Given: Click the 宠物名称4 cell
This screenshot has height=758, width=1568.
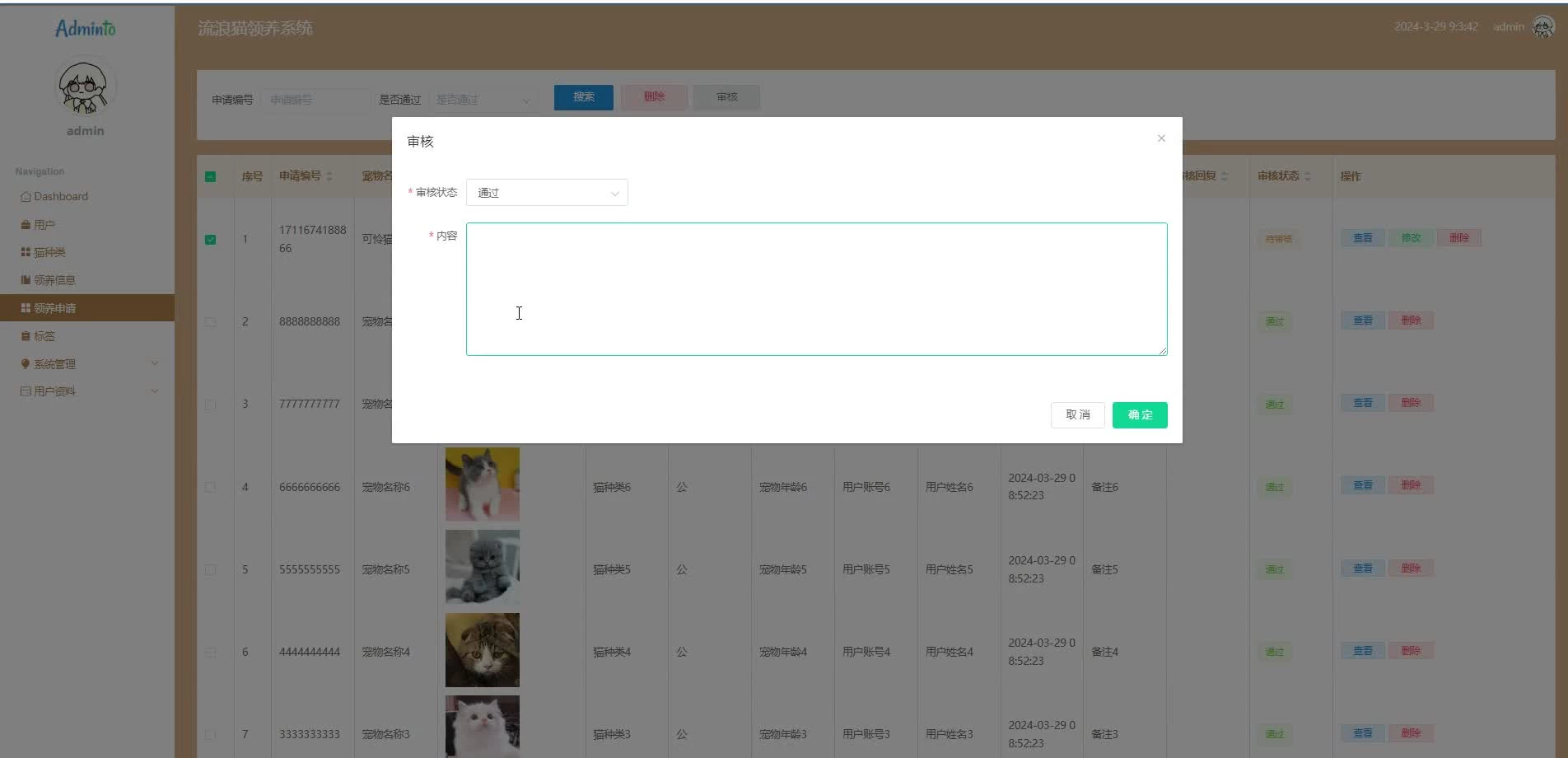Looking at the screenshot, I should click(386, 652).
